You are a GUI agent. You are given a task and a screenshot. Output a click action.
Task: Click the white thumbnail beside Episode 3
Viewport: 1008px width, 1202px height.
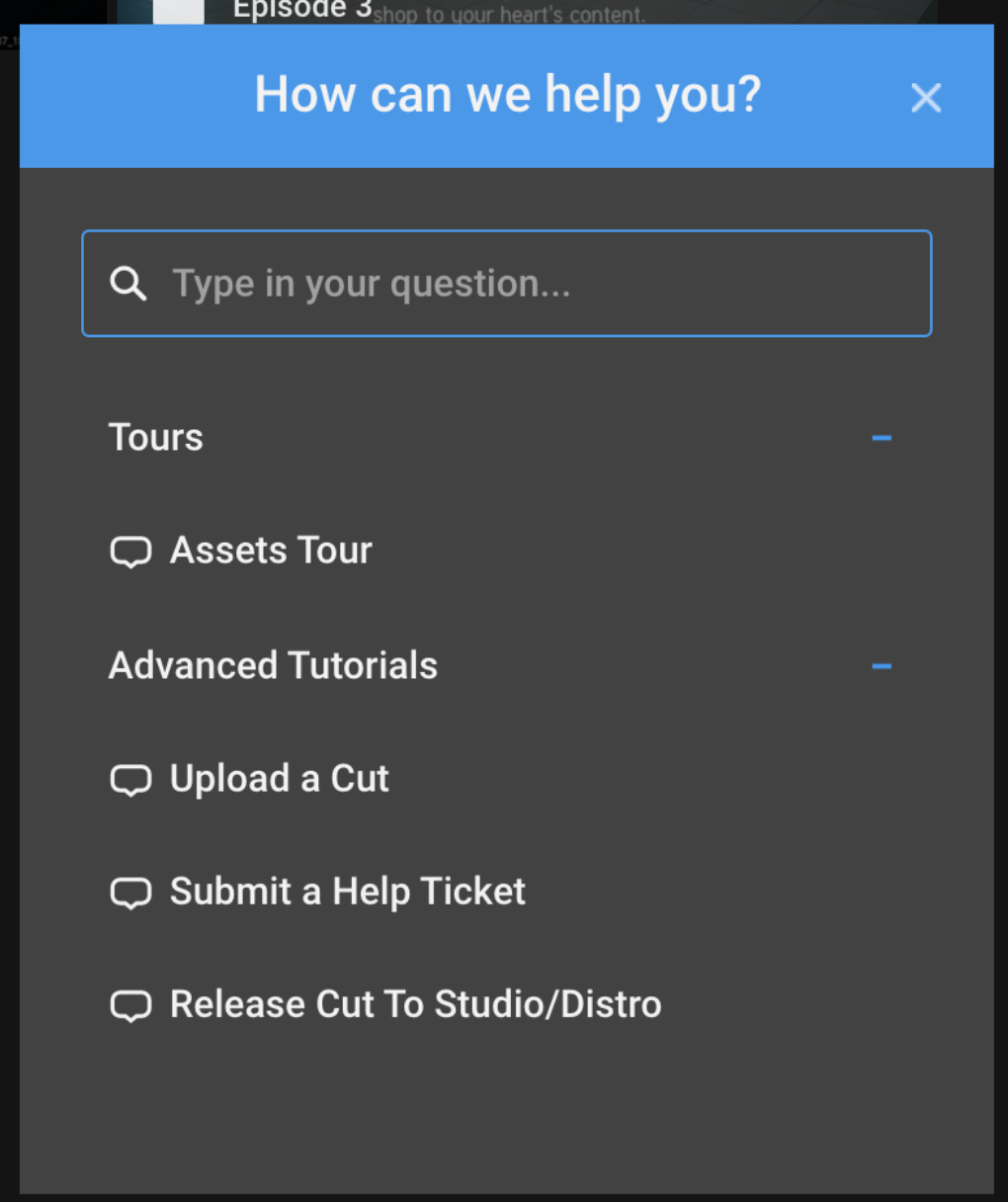179,11
